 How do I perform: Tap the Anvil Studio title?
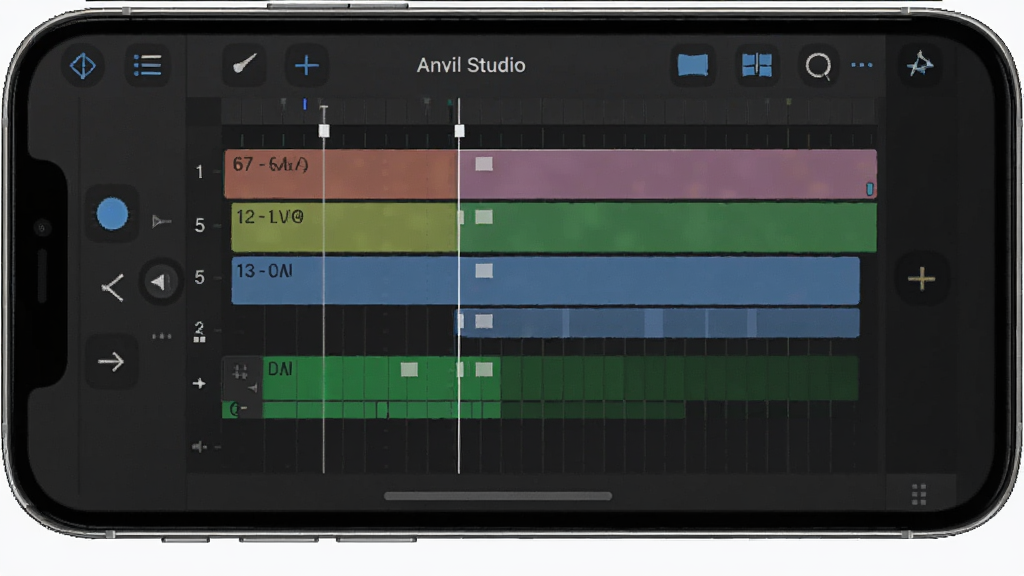[x=471, y=65]
